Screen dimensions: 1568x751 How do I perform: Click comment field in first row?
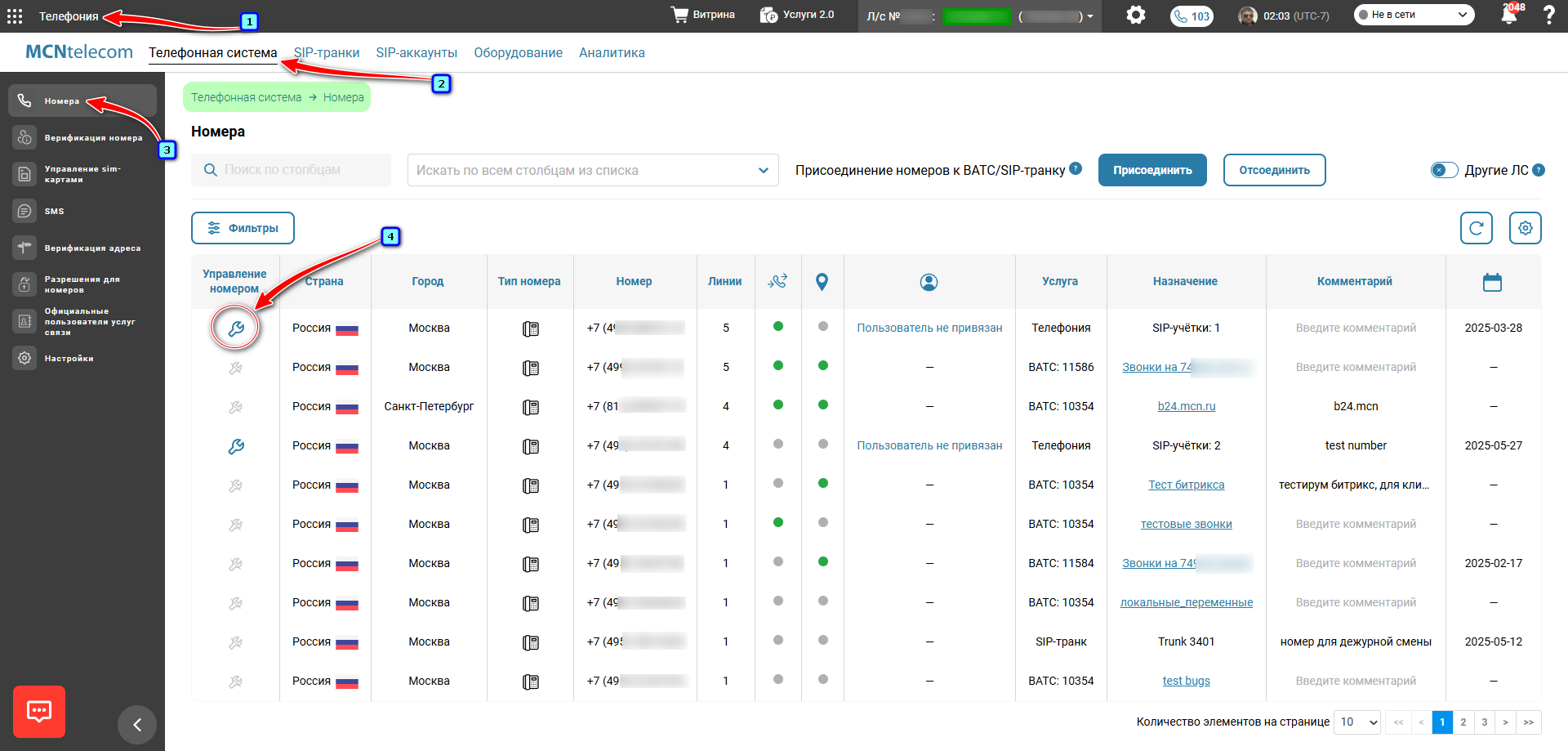click(1356, 328)
